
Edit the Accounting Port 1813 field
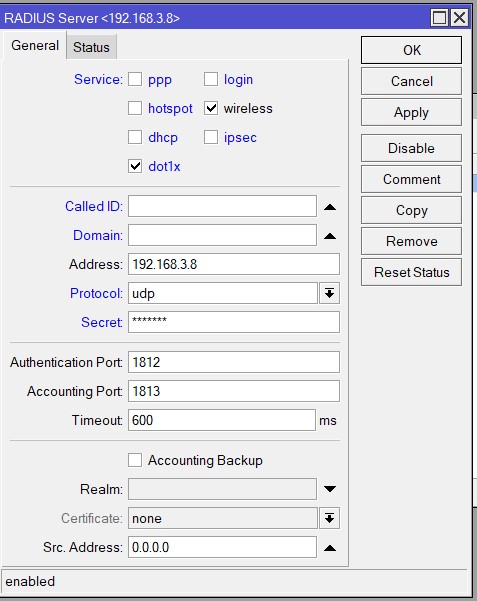(234, 391)
